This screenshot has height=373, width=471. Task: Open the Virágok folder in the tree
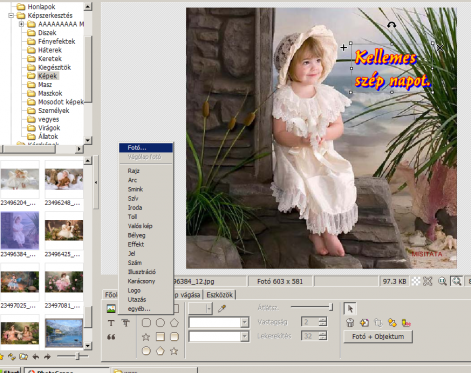[49, 128]
